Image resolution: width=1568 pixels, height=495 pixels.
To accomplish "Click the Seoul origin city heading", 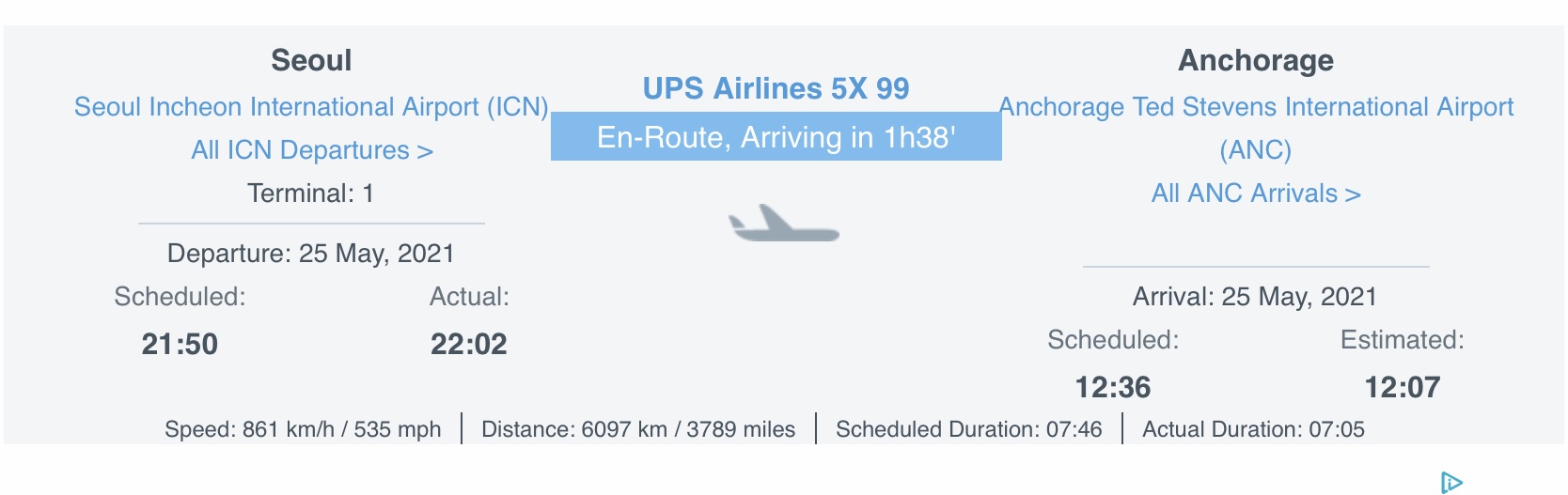I will (x=311, y=60).
